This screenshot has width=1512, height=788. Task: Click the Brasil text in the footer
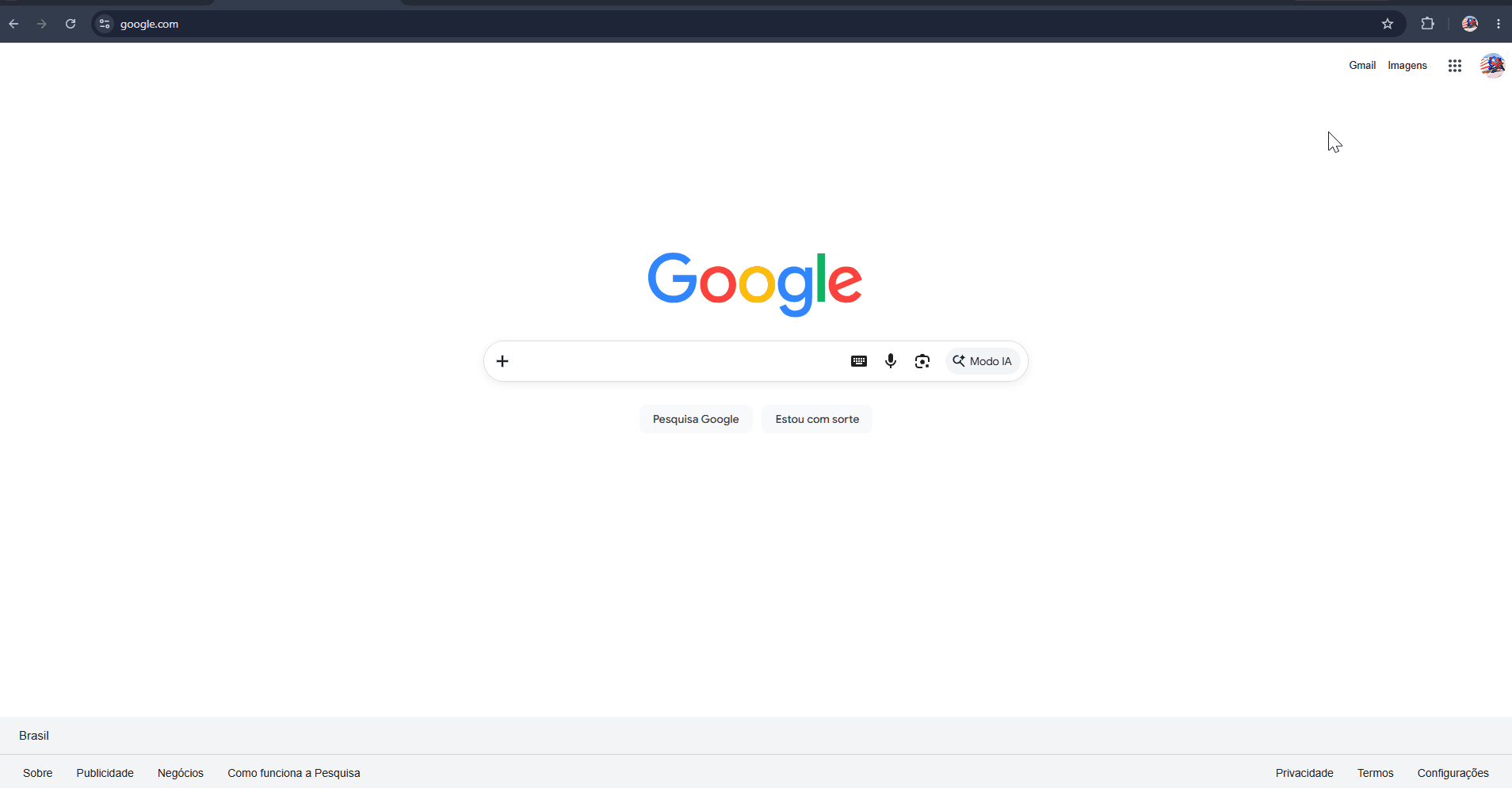[34, 736]
